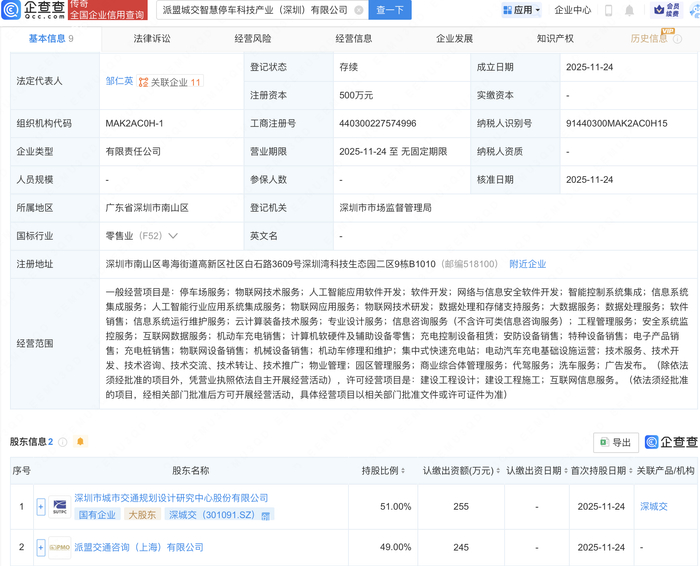Expand the first shareholder row plus toggle
Image resolution: width=700 pixels, height=566 pixels.
[x=41, y=506]
